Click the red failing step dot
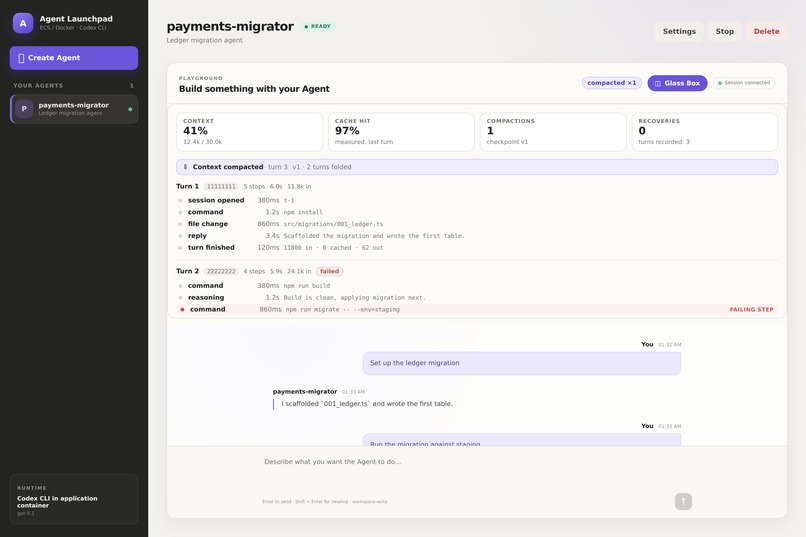Screen dimensions: 806x537 click(182, 309)
